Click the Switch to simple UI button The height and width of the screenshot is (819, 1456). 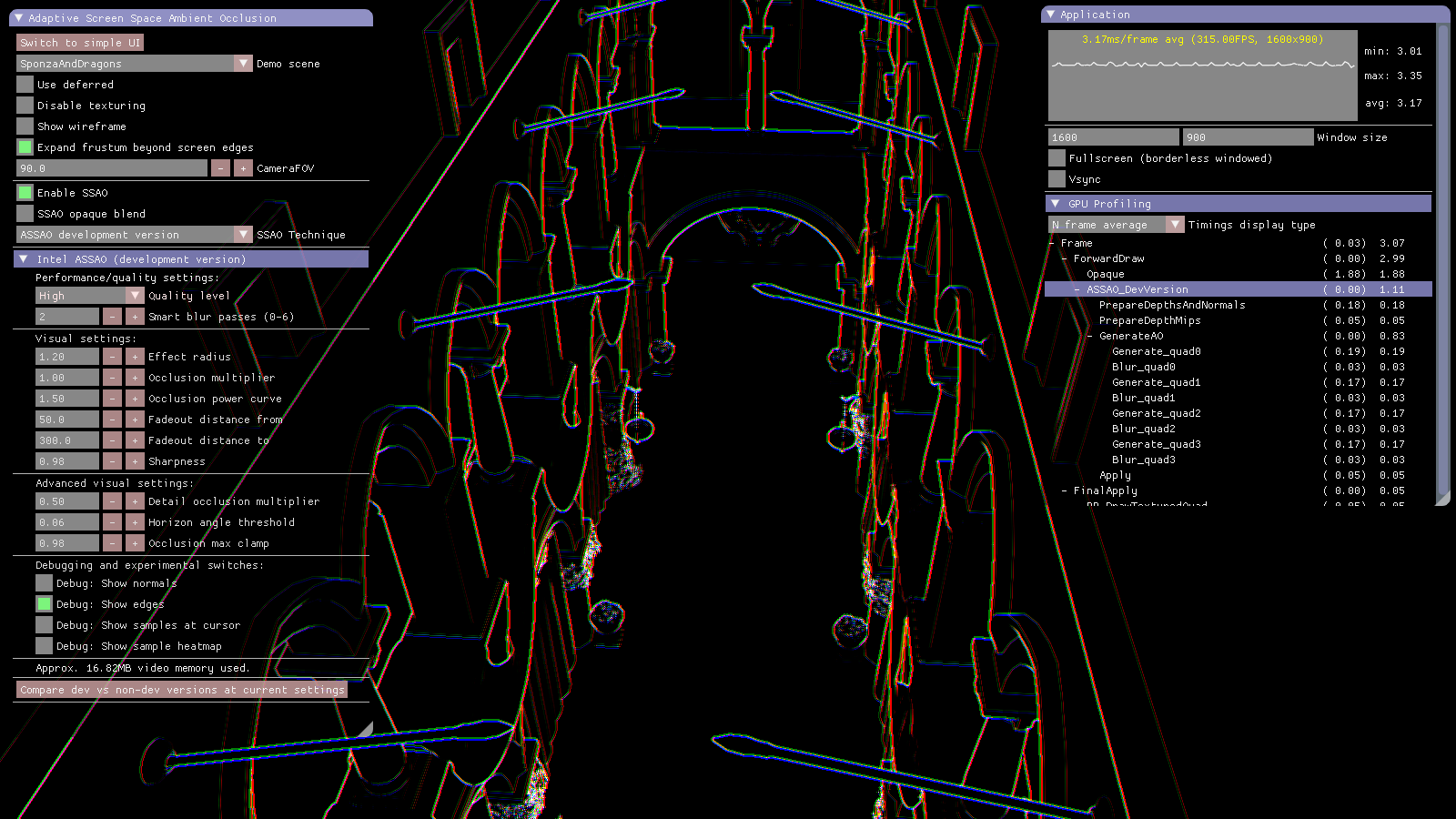click(x=78, y=42)
